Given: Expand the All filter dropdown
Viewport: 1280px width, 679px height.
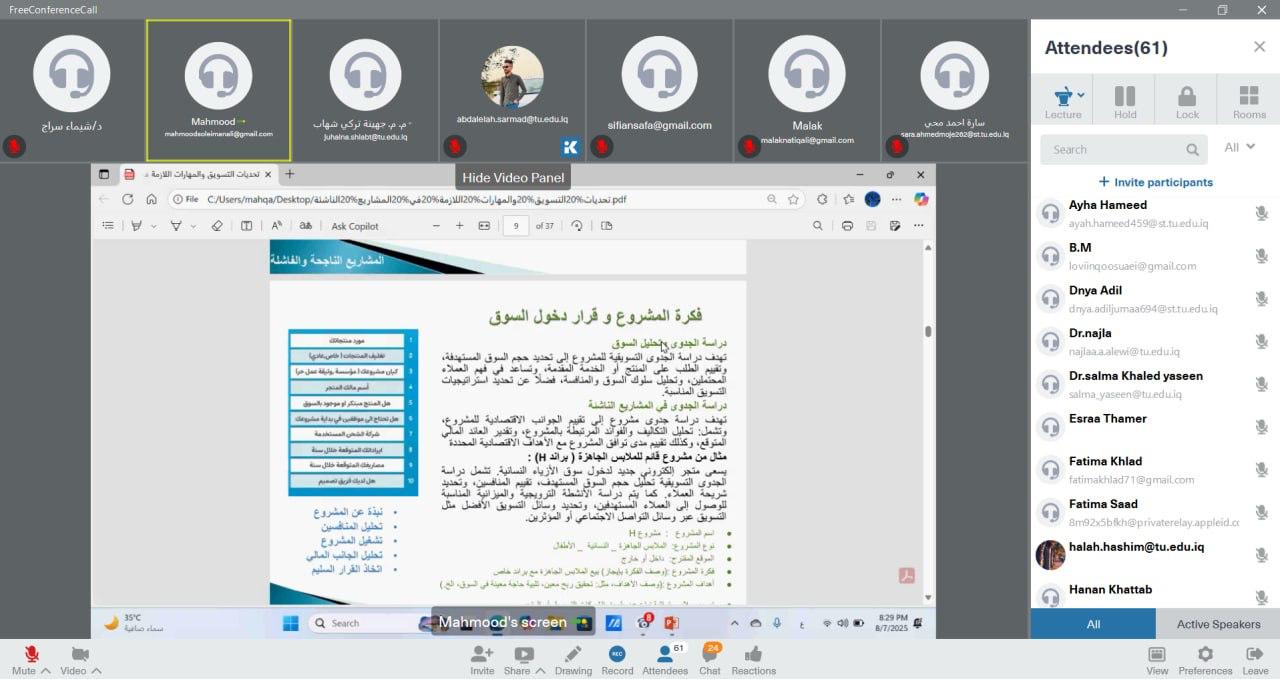Looking at the screenshot, I should pos(1239,148).
